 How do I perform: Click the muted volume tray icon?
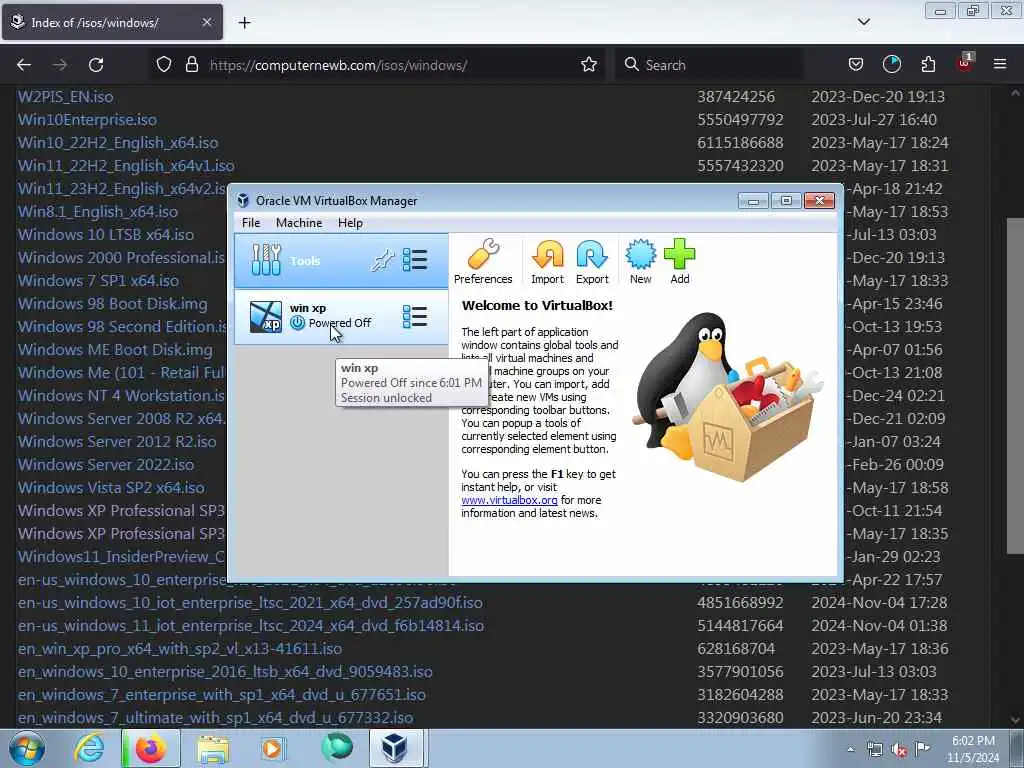pyautogui.click(x=899, y=750)
